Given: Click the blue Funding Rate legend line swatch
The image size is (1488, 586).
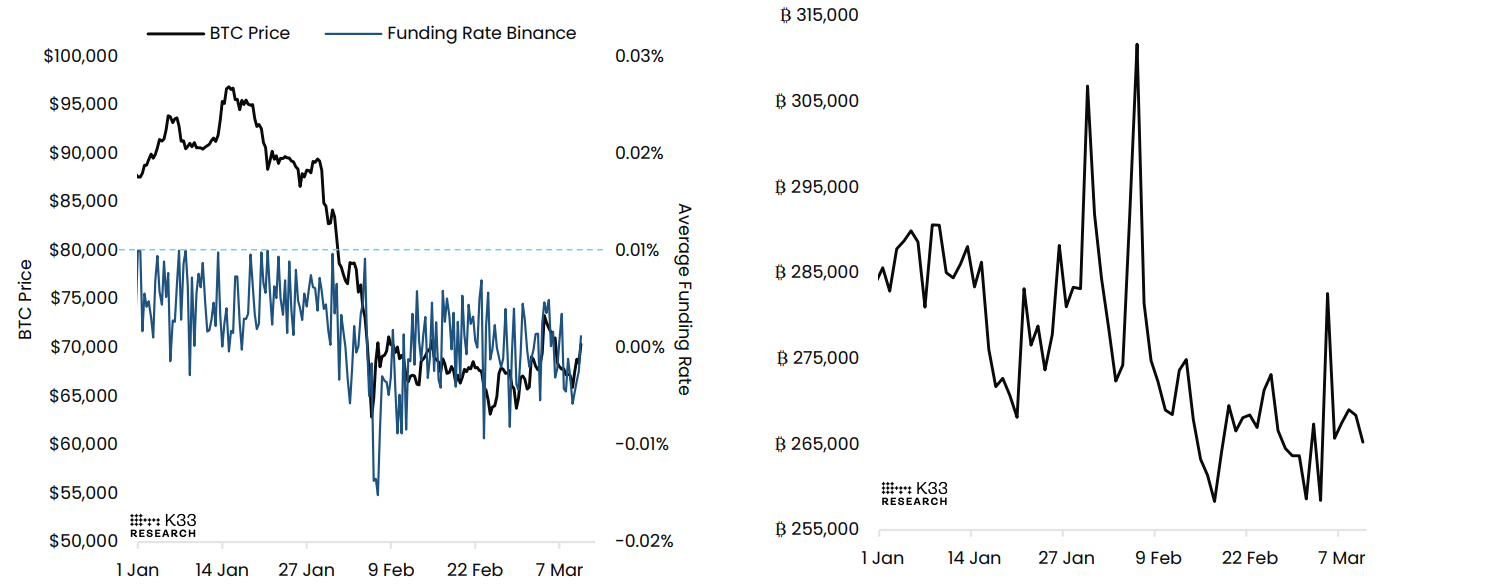Looking at the screenshot, I should 352,33.
